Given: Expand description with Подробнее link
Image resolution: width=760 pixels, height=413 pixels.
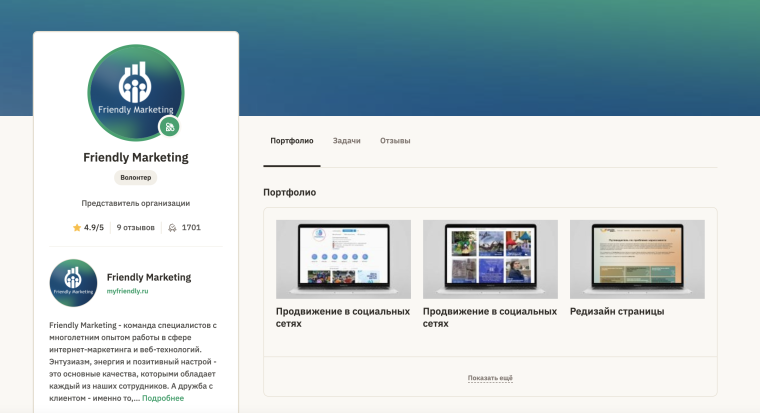Looking at the screenshot, I should [163, 398].
